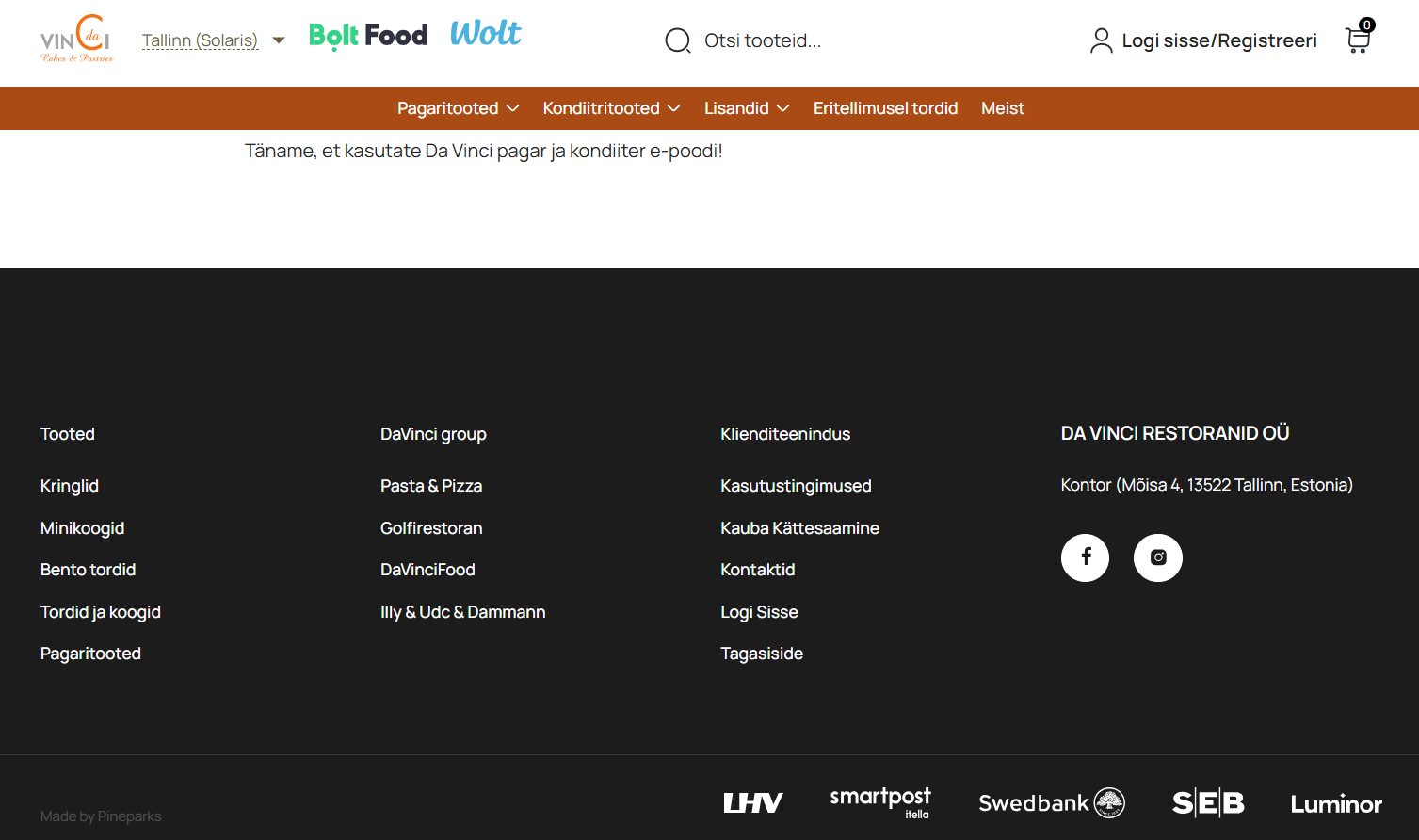The height and width of the screenshot is (840, 1419).
Task: Click the Kontor office address text
Action: [1207, 485]
